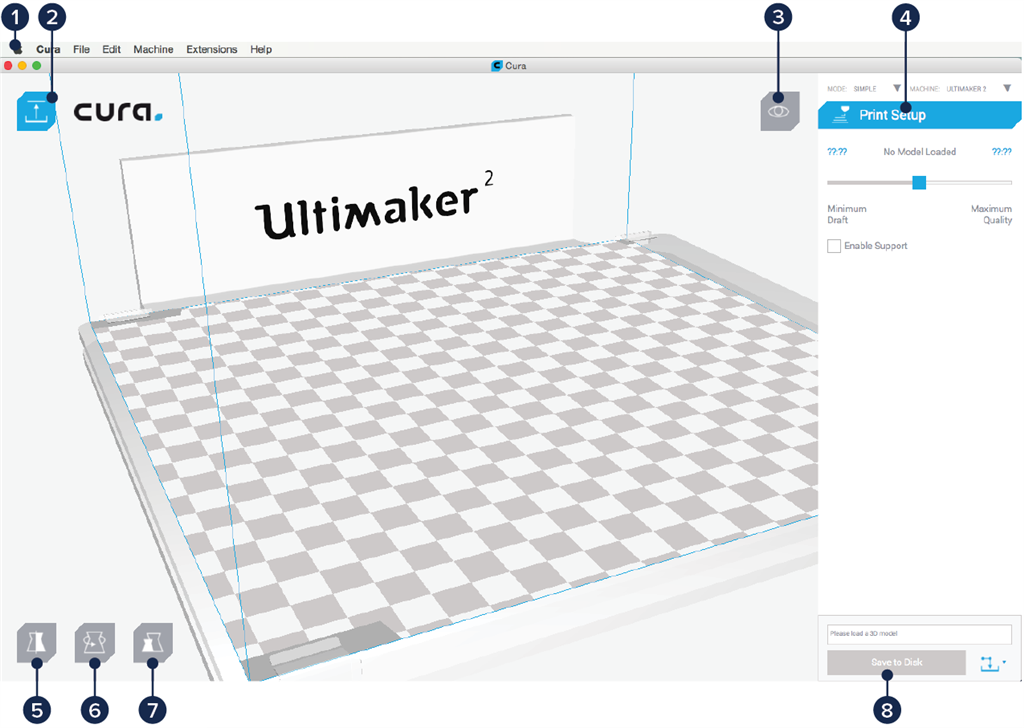Screen dimensions: 1024x728
Task: Click the blue quality slider handle
Action: pyautogui.click(x=919, y=182)
